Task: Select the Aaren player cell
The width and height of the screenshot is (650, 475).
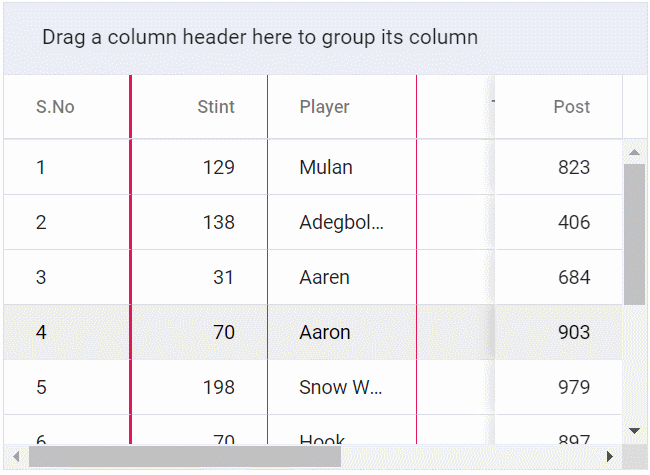Action: (x=325, y=277)
